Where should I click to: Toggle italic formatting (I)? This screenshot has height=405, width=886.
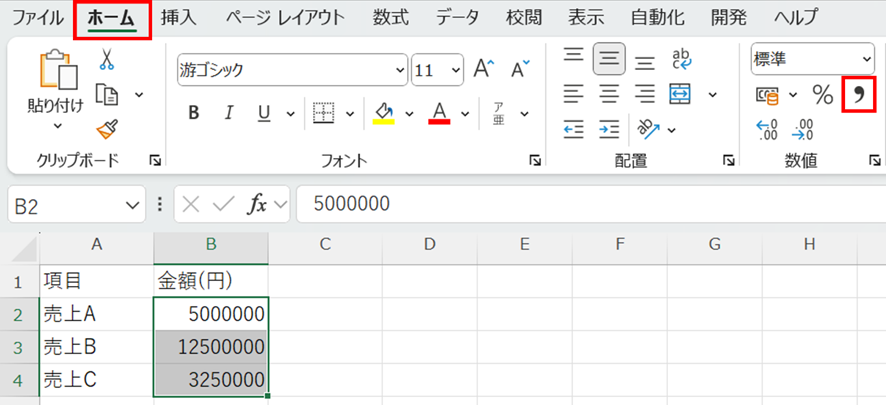(229, 113)
